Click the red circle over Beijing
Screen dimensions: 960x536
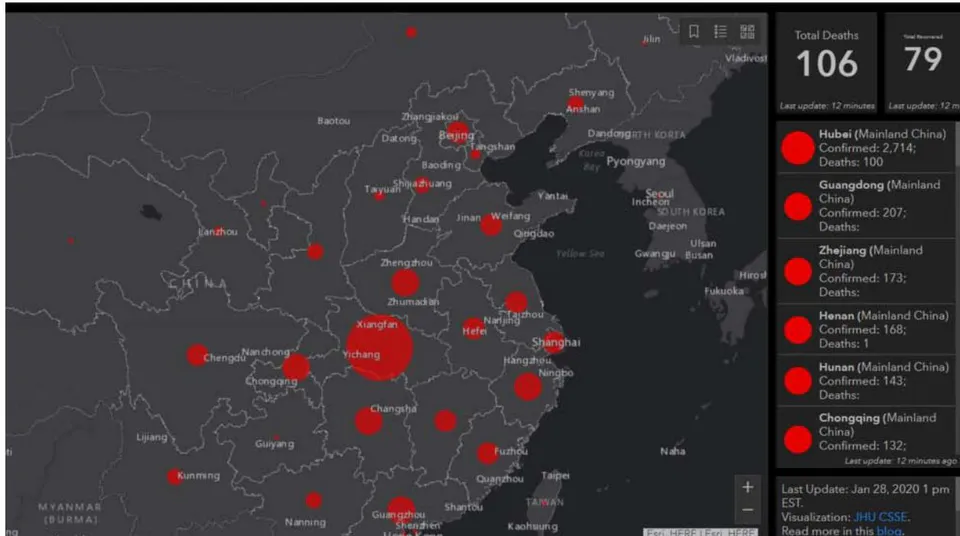[x=457, y=134]
